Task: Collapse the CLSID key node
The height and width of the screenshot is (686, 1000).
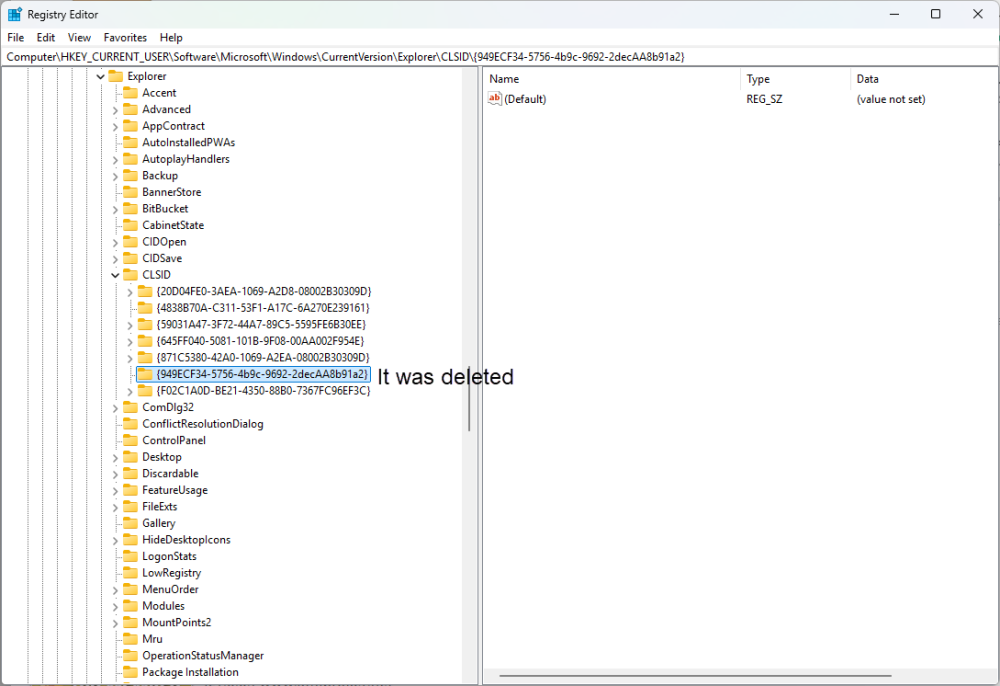Action: coord(115,275)
